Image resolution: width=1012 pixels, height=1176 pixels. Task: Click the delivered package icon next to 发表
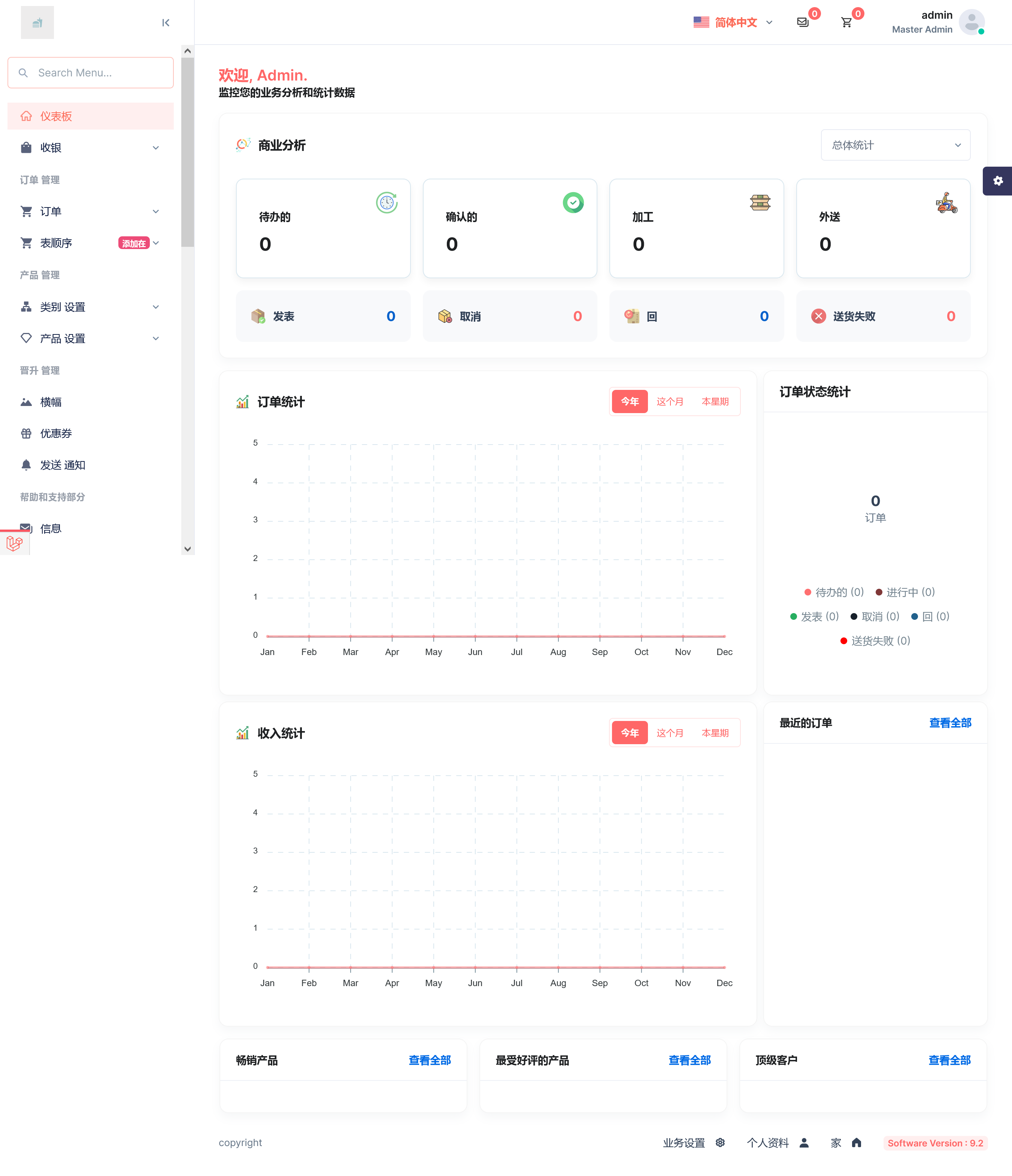[x=258, y=316]
